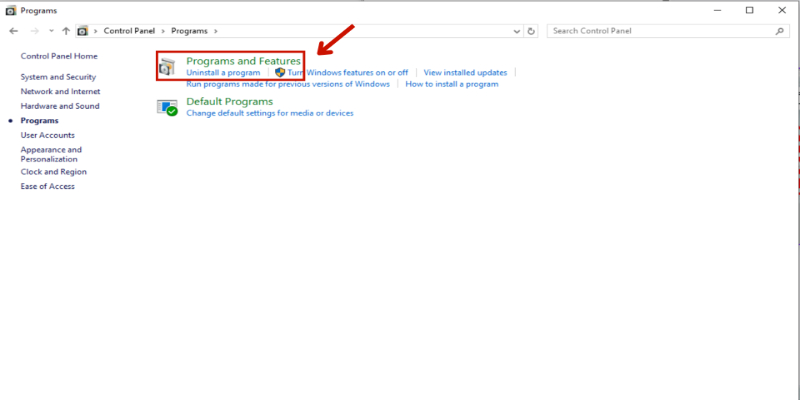
Task: Expand the address bar history dropdown
Action: click(516, 31)
